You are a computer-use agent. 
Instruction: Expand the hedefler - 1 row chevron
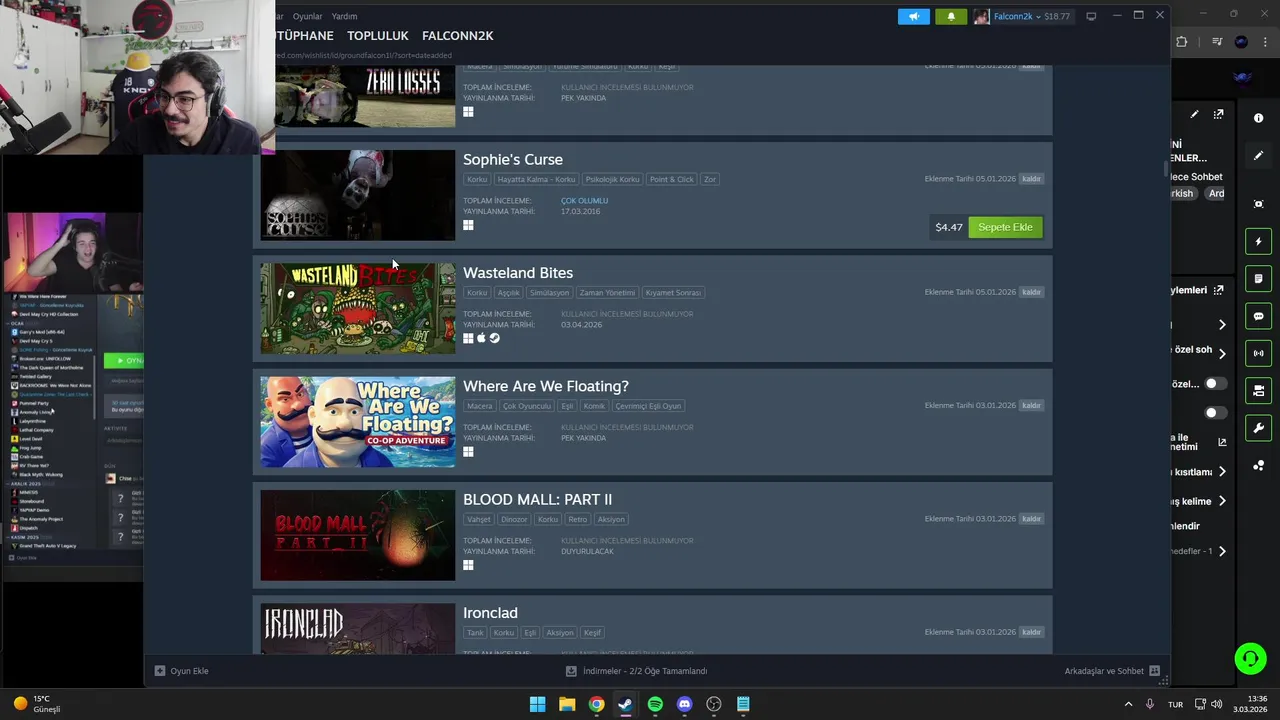(1222, 551)
